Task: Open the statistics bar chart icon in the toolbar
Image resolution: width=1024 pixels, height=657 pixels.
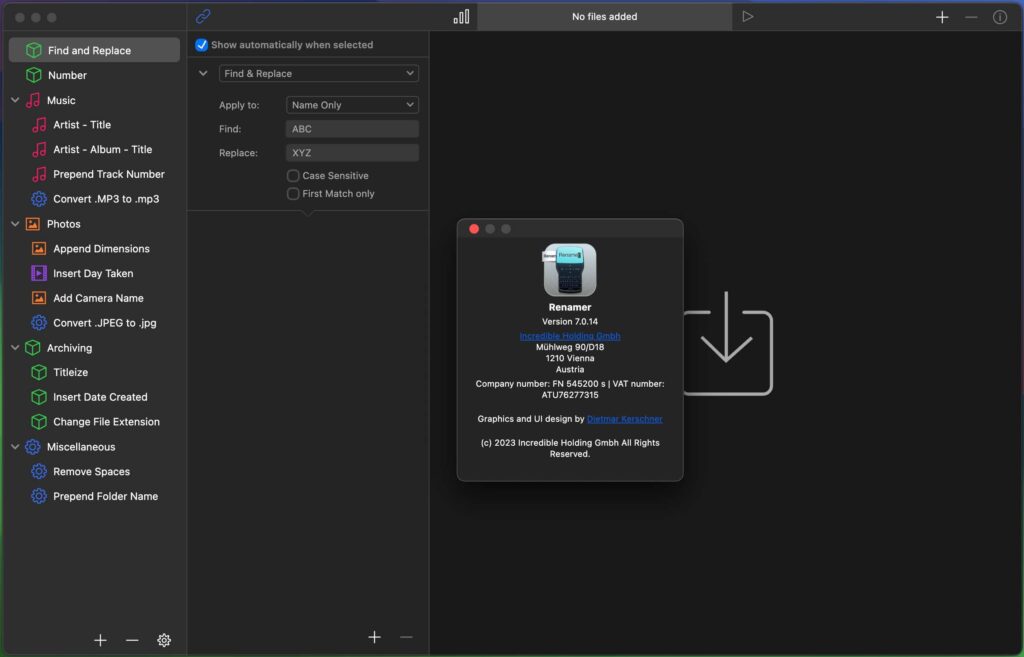Action: pos(459,16)
